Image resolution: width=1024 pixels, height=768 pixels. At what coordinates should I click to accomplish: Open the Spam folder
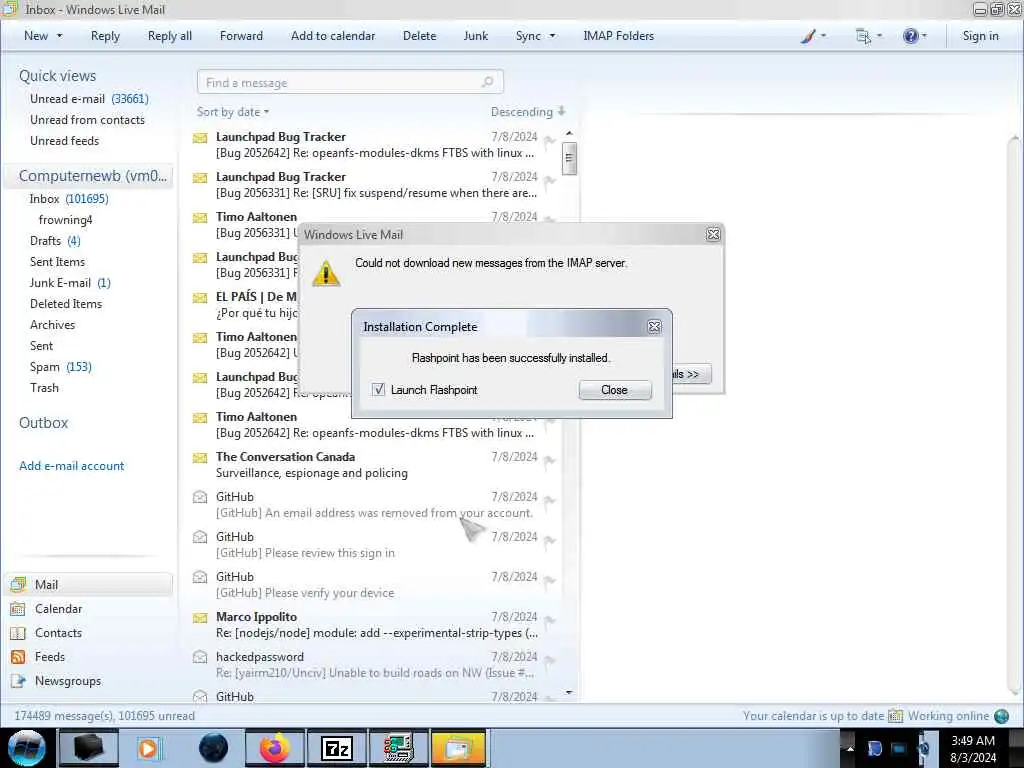coord(60,366)
